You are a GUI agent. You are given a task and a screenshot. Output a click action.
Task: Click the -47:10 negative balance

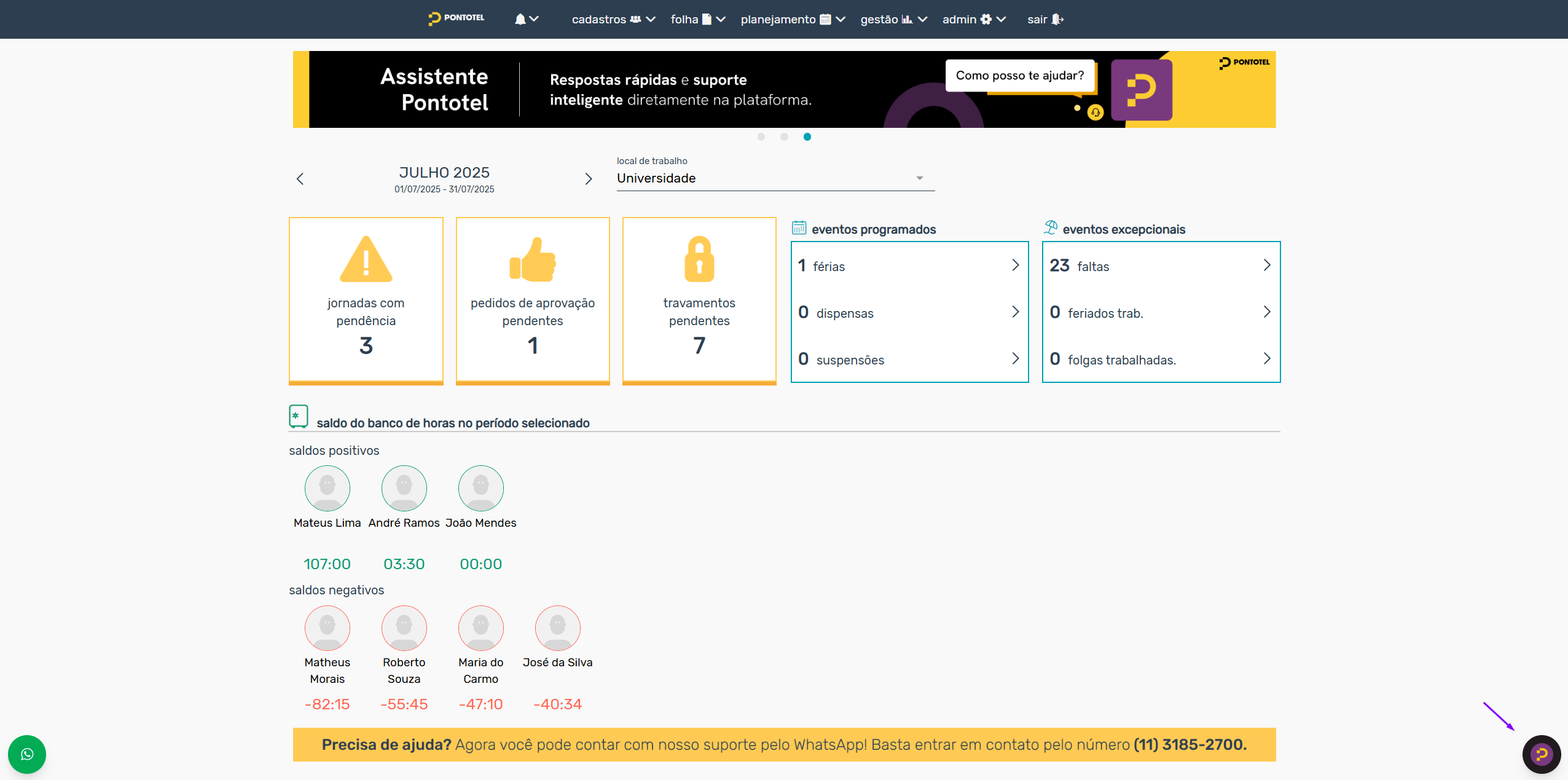(481, 704)
